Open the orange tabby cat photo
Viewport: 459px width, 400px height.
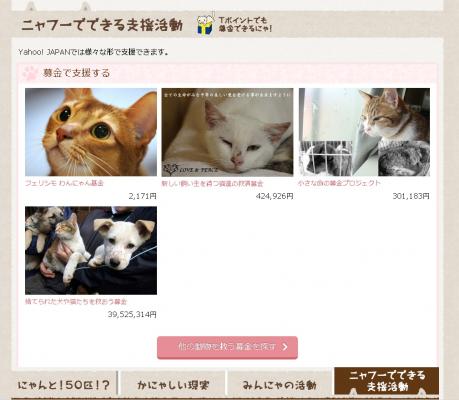[91, 132]
